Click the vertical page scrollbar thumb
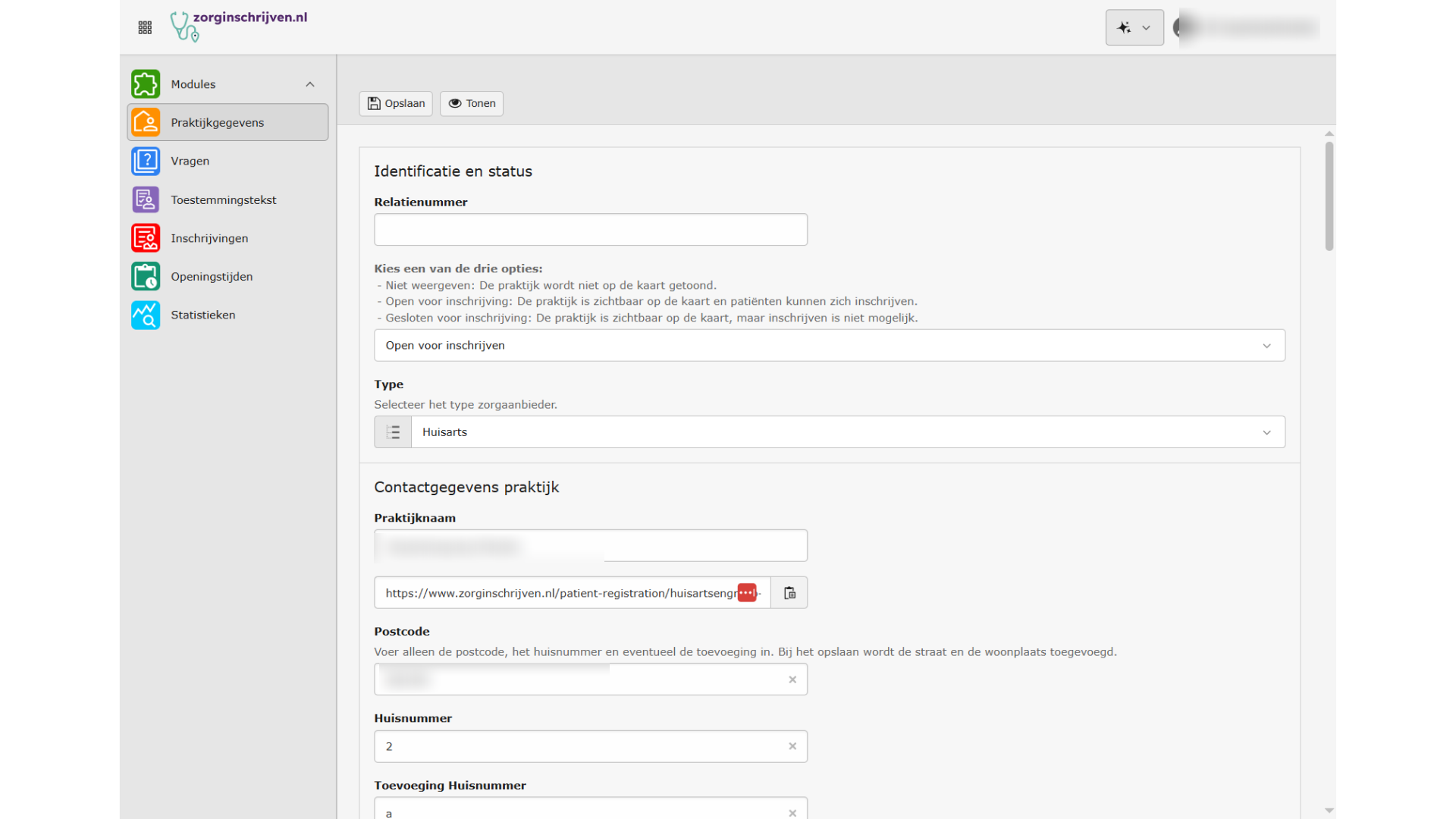 [1329, 196]
